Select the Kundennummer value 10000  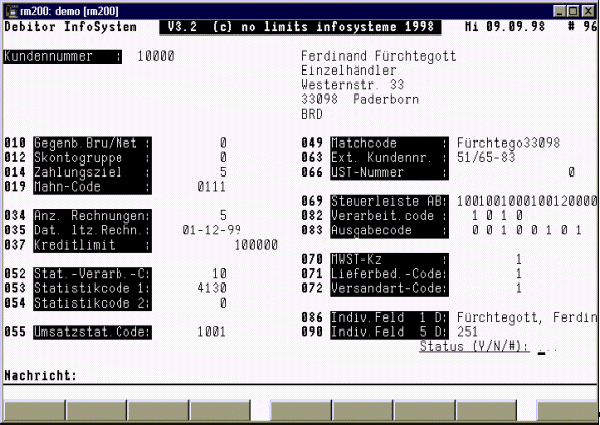pyautogui.click(x=155, y=57)
